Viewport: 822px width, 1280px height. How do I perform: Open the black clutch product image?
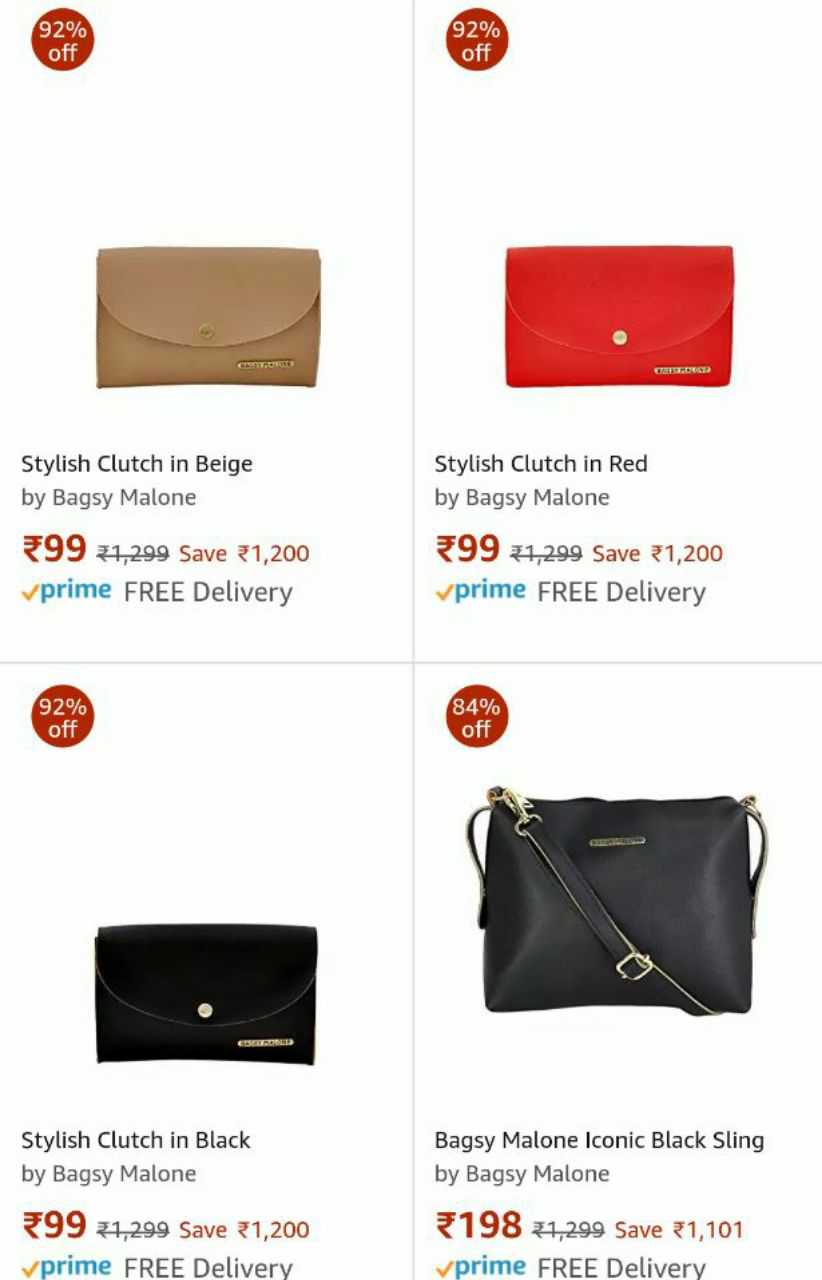[x=206, y=993]
